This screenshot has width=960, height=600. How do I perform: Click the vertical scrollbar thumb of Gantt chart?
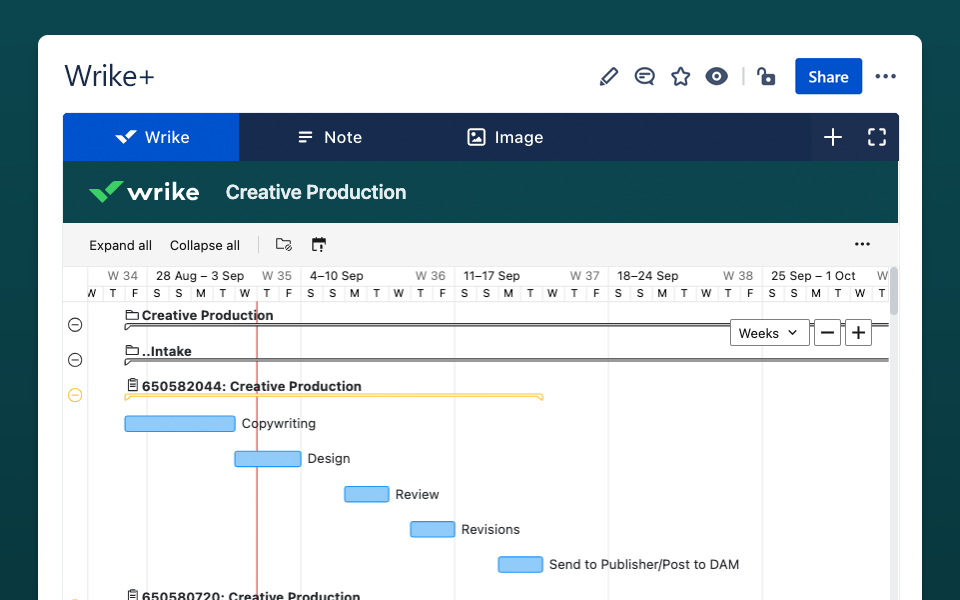[894, 291]
